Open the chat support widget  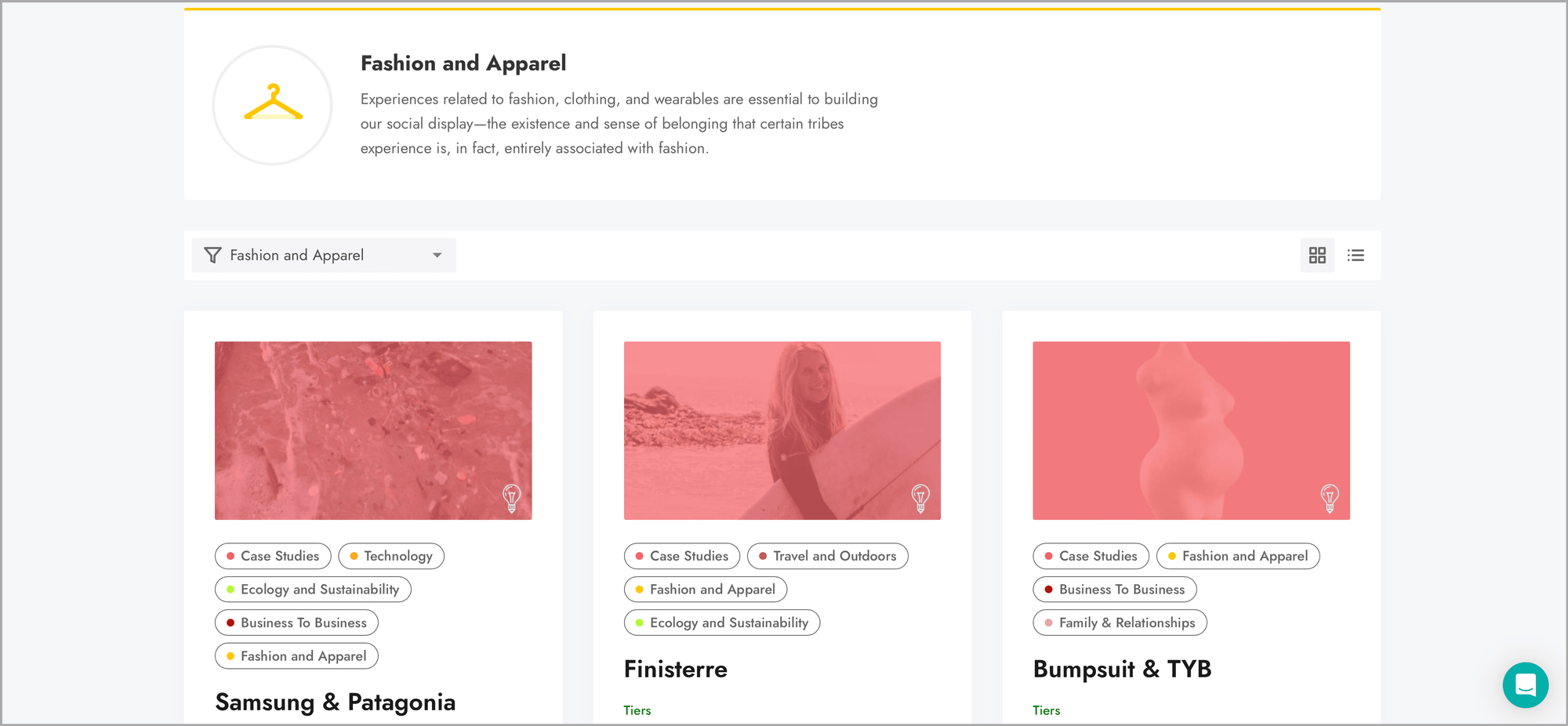1525,684
